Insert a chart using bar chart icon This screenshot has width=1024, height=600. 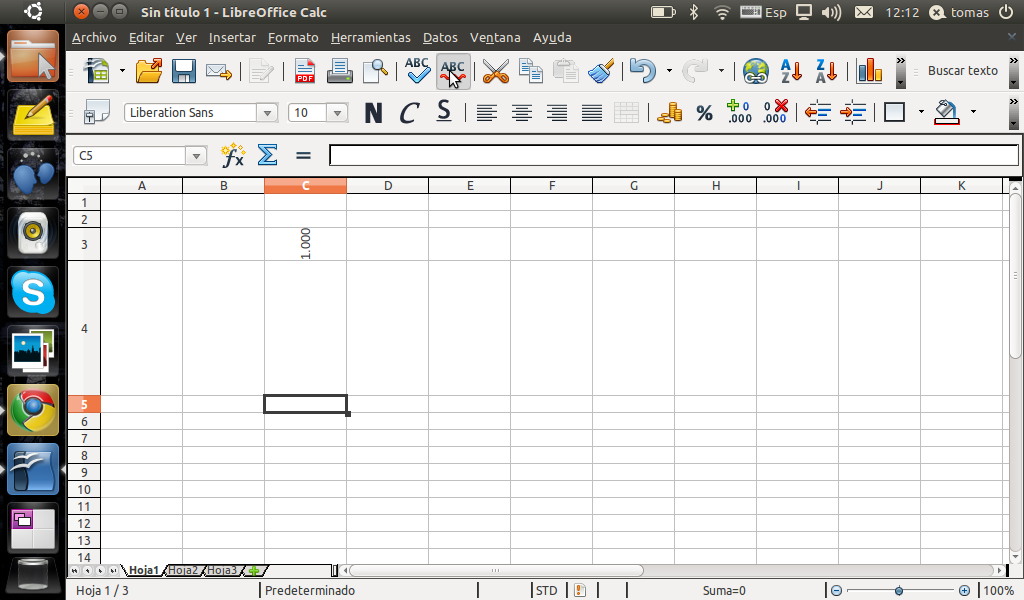(x=869, y=71)
